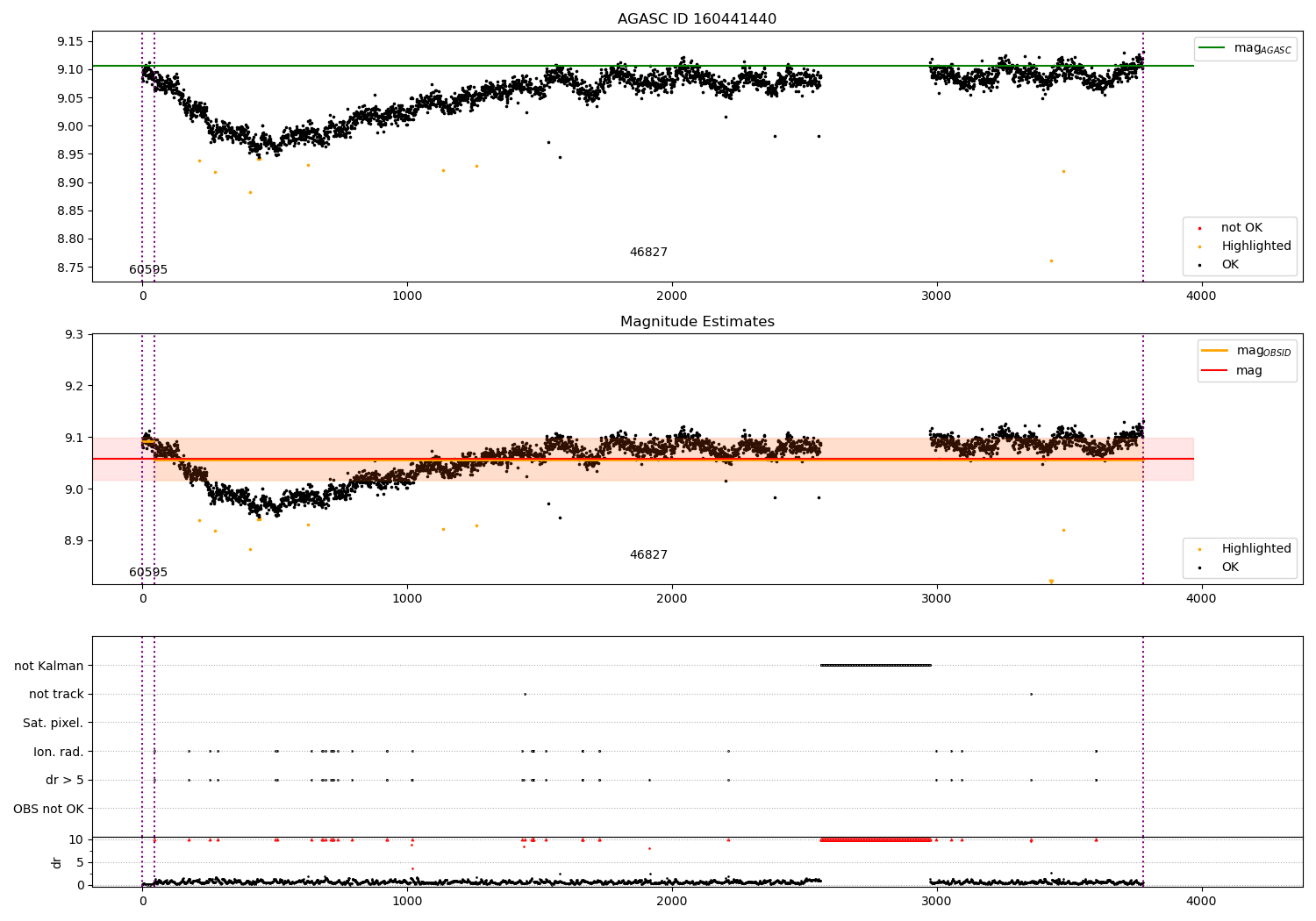The height and width of the screenshot is (921, 1316).
Task: Click the "Magnitude Estimates" subplot title
Action: (697, 322)
